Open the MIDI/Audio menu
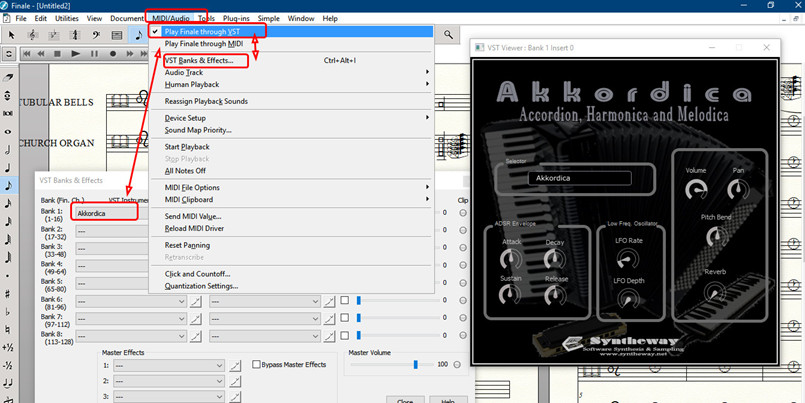Screen dimensions: 805x403 170,18
